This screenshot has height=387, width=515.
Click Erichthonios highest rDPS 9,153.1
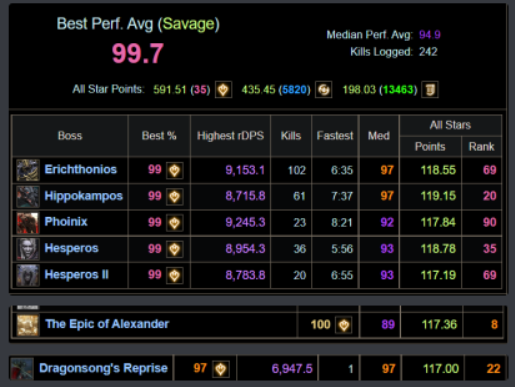pyautogui.click(x=245, y=170)
